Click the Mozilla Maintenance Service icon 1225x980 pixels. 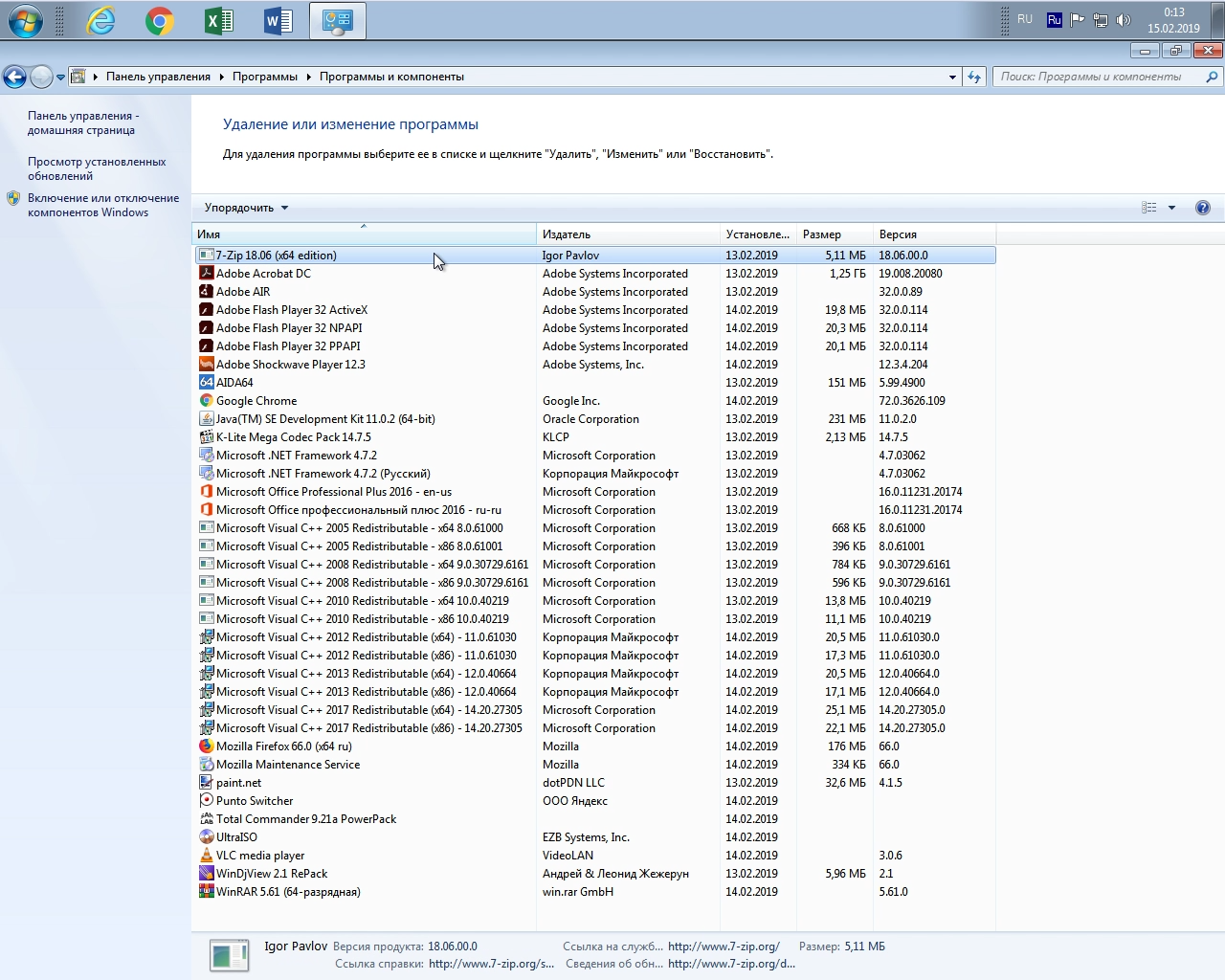tap(206, 765)
